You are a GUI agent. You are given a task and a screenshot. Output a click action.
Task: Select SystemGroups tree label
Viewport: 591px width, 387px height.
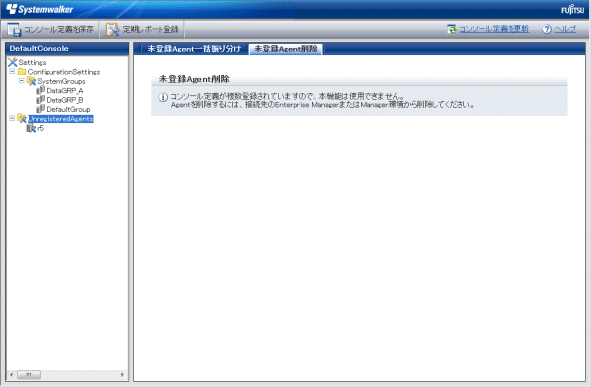(61, 81)
